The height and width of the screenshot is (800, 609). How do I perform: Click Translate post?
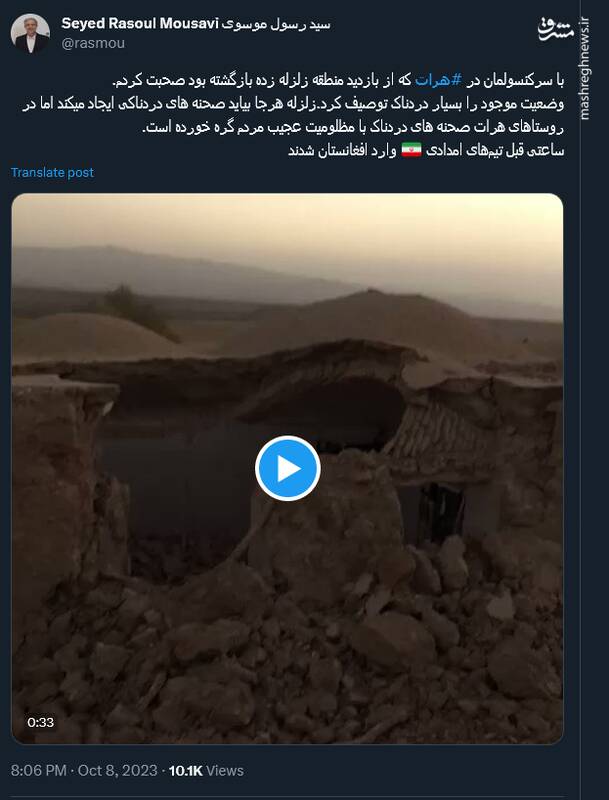[52, 172]
